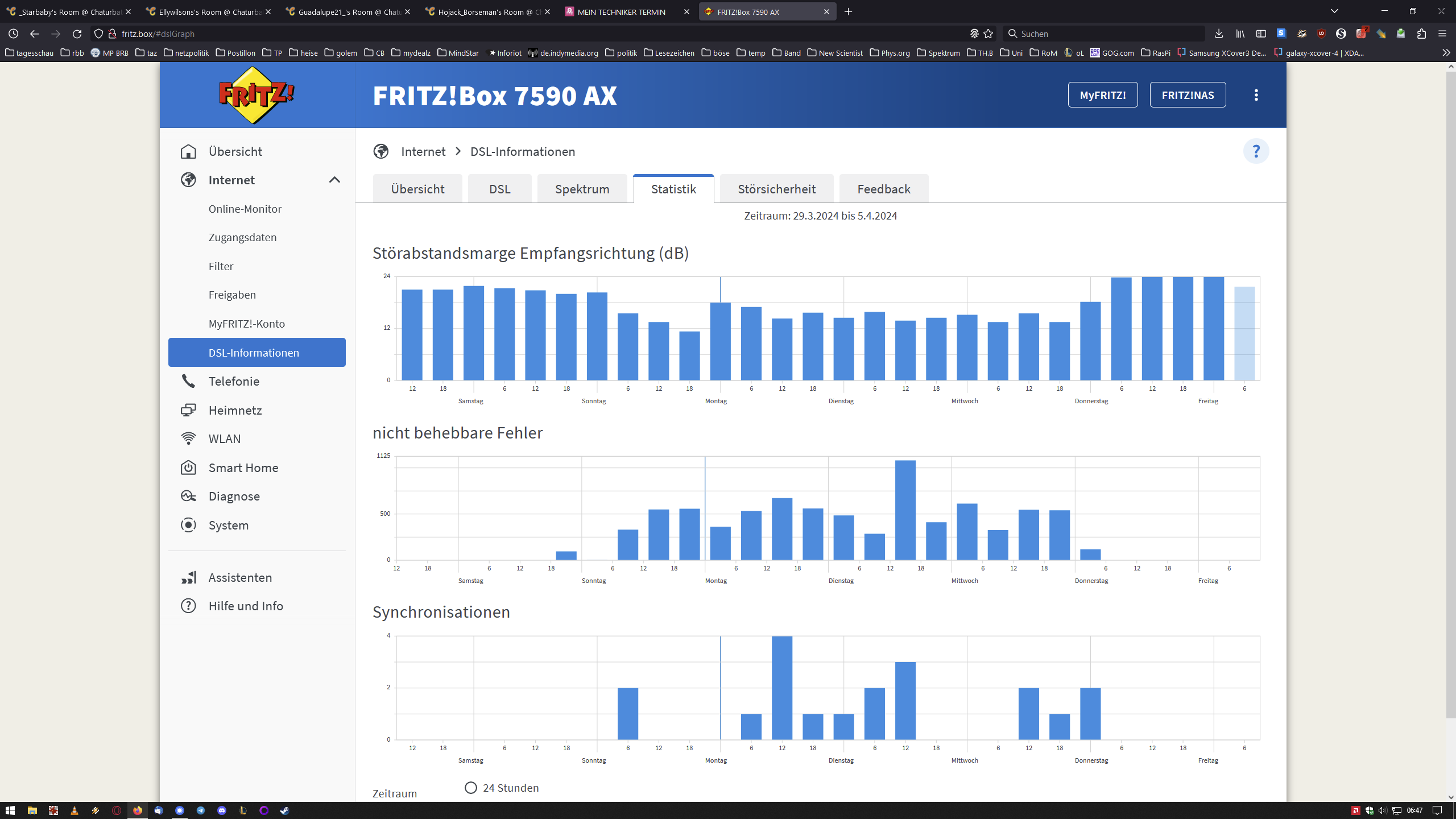Click the WLAN wifi icon

(x=188, y=439)
